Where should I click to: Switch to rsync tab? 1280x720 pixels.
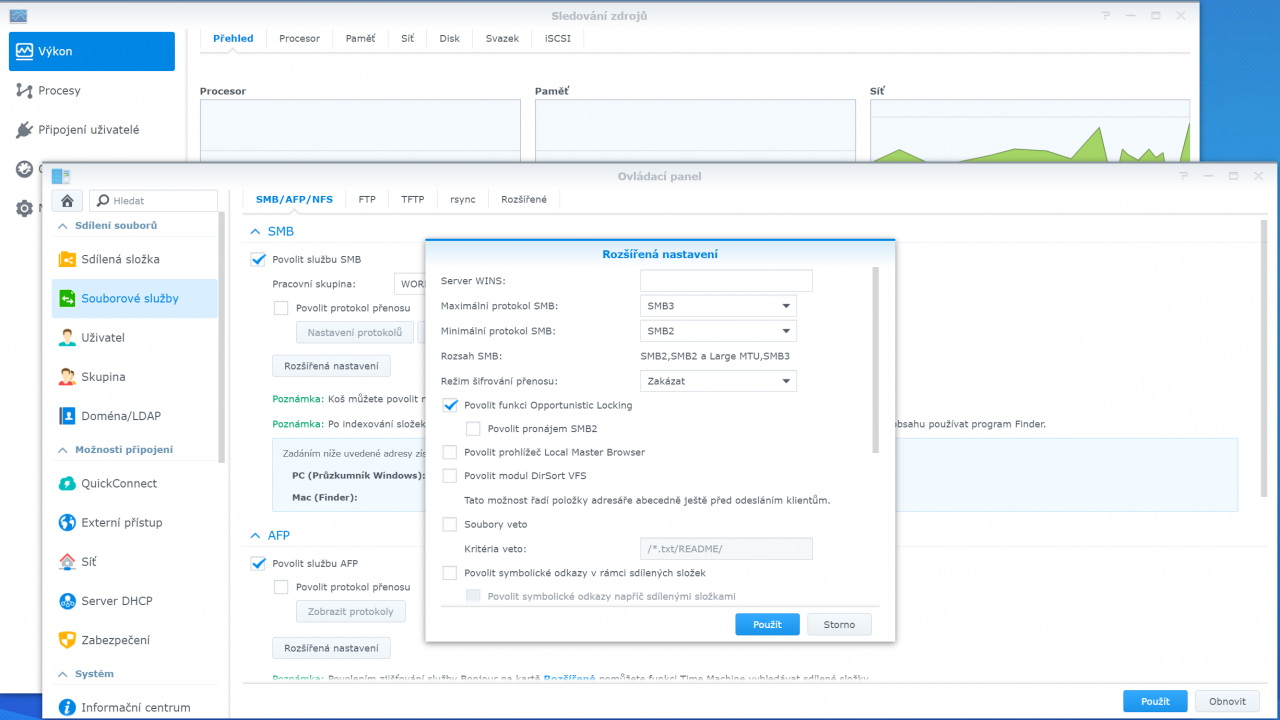coord(463,199)
